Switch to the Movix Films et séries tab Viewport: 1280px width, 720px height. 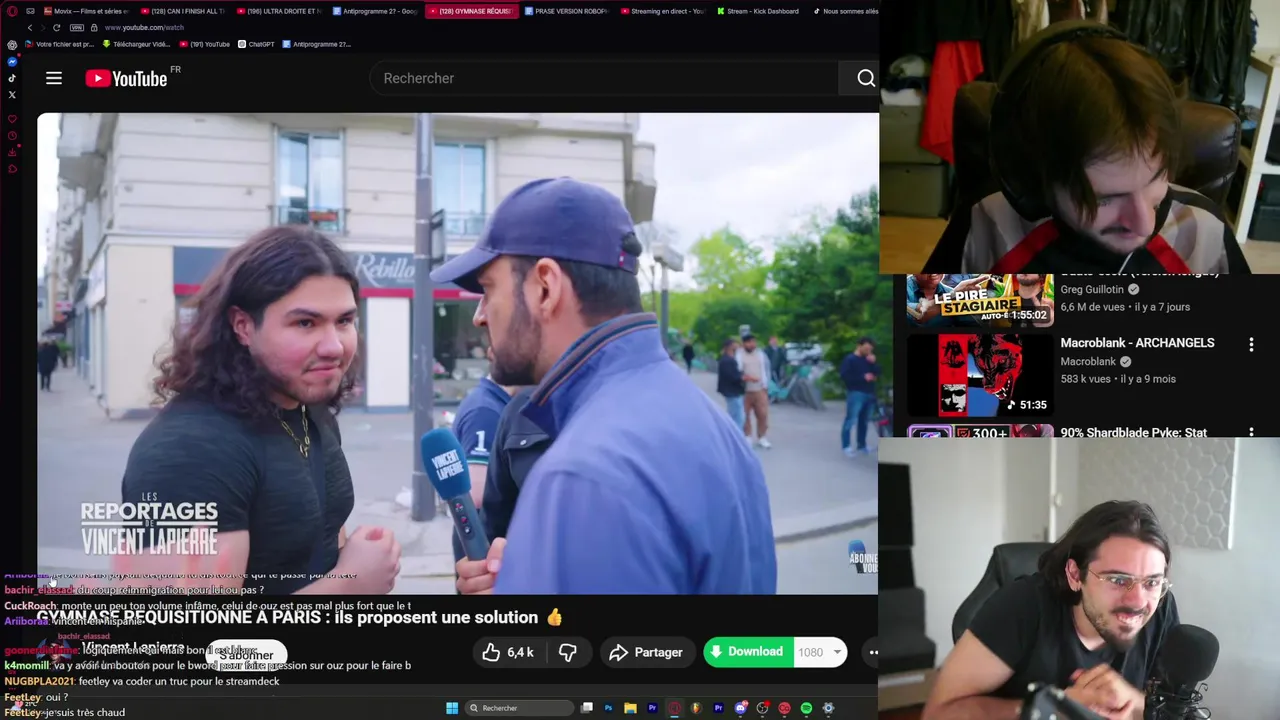click(x=87, y=11)
